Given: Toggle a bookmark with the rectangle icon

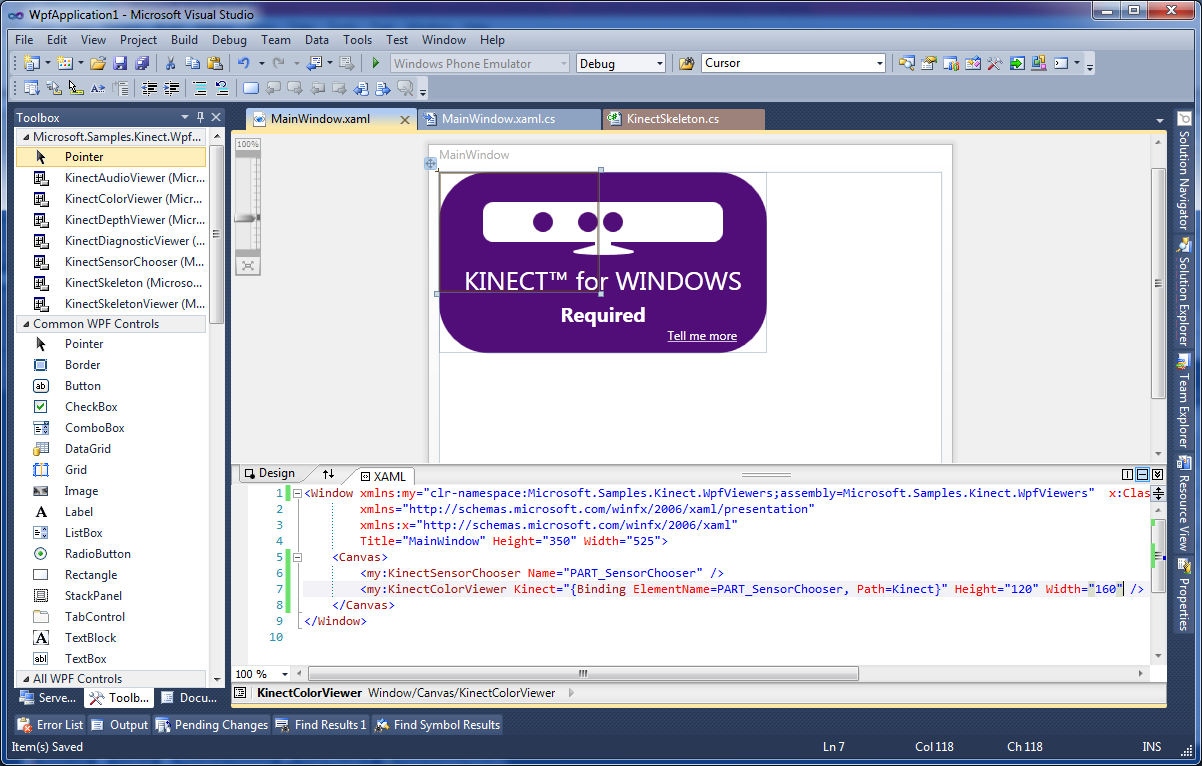Looking at the screenshot, I should [x=251, y=88].
